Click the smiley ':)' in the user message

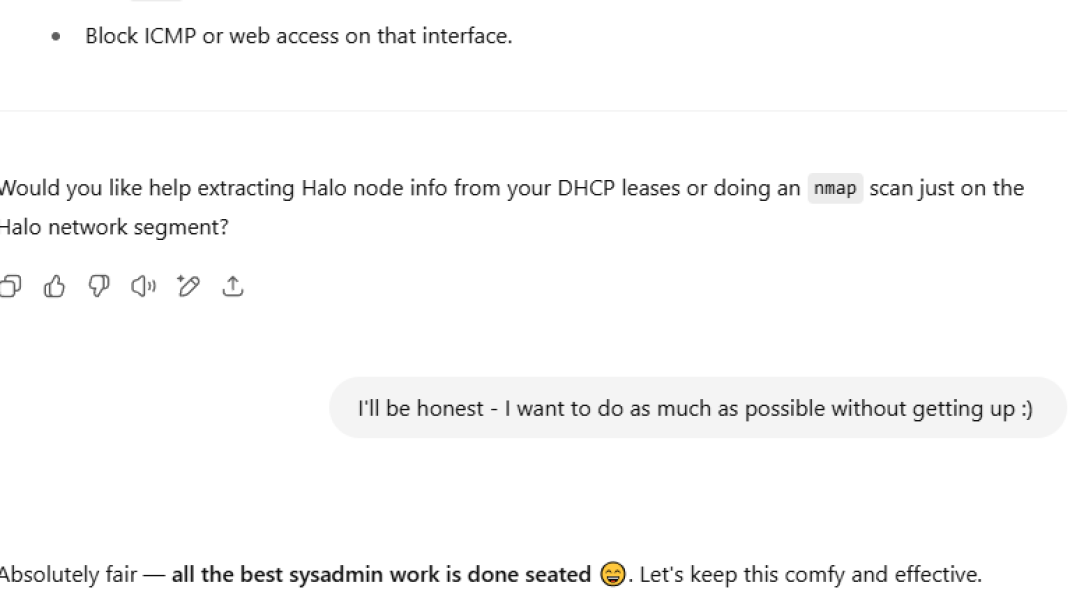pyautogui.click(x=1023, y=408)
